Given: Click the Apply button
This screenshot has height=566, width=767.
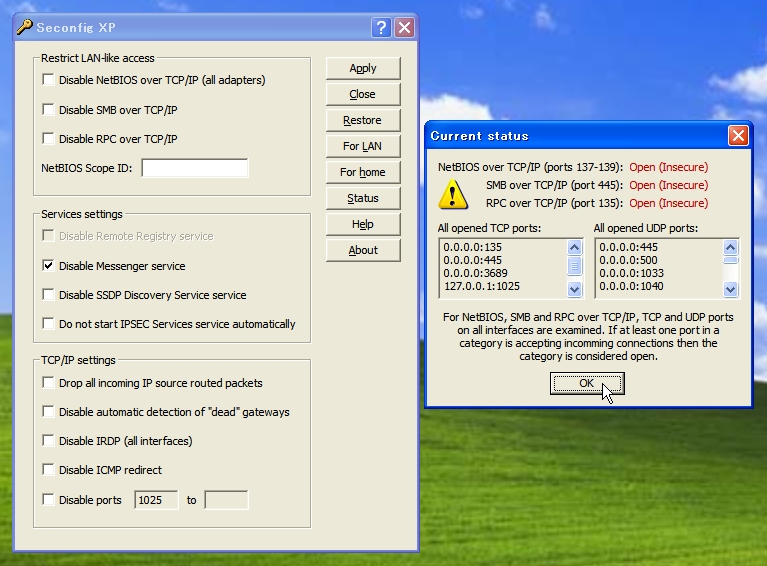Looking at the screenshot, I should (x=363, y=68).
